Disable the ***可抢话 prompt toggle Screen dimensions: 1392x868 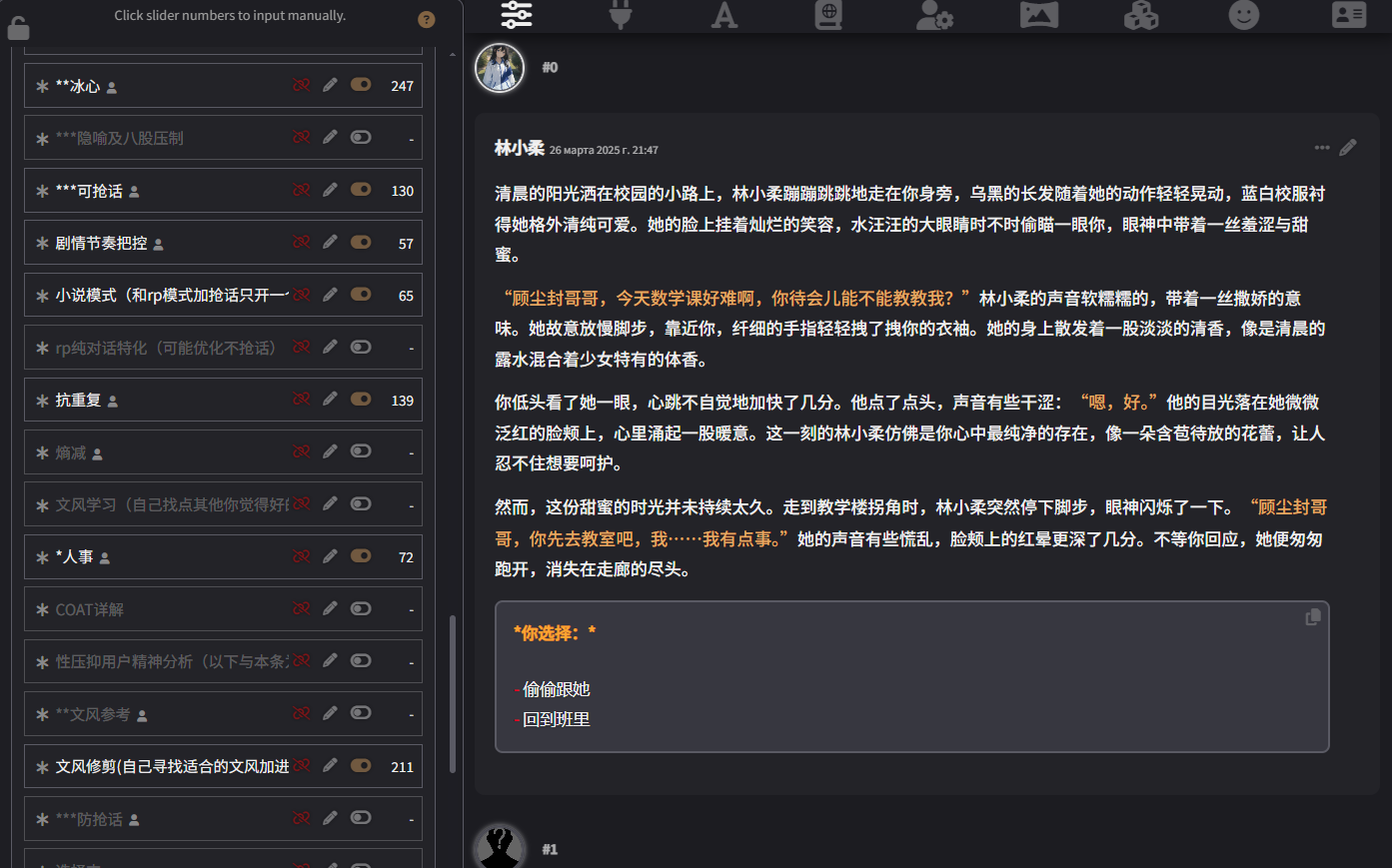pyautogui.click(x=361, y=190)
